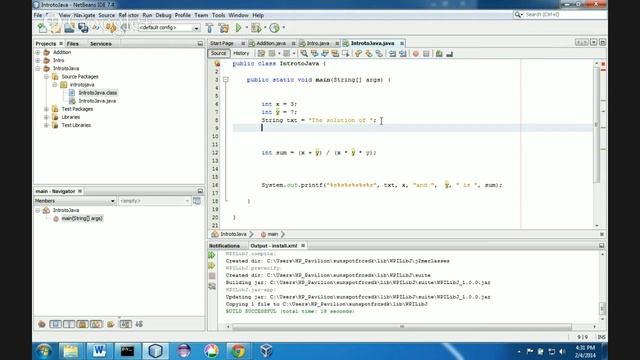Click the Last Edit icon in editor toolbar
Viewport: 640px width, 360px height.
coord(261,53)
